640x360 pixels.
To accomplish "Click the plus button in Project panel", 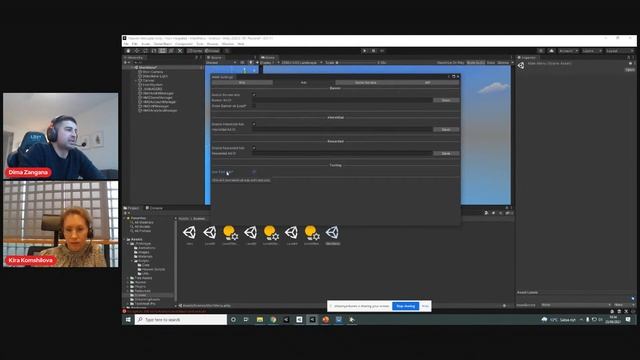I will (x=126, y=213).
